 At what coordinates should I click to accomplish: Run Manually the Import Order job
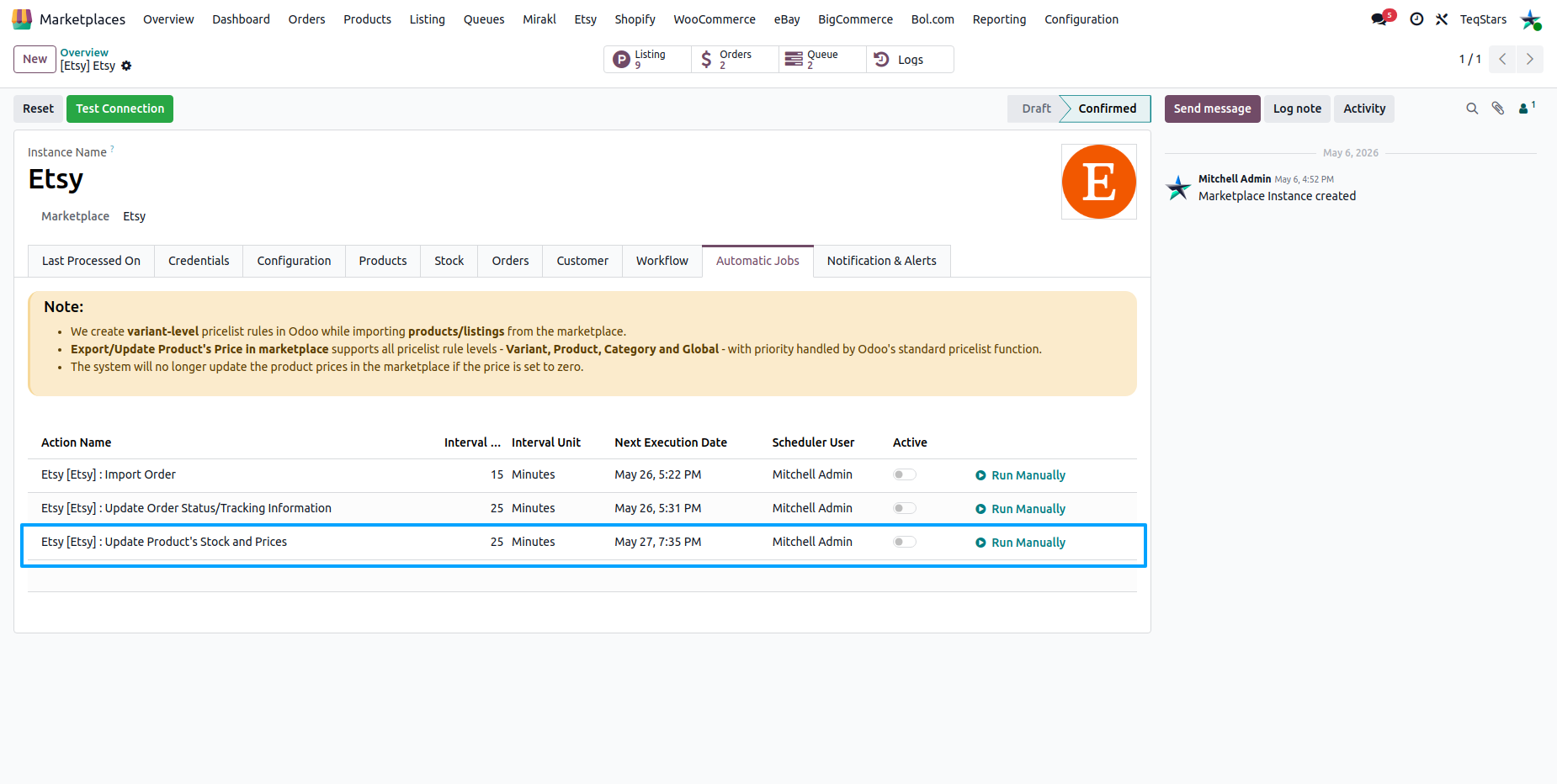1020,475
